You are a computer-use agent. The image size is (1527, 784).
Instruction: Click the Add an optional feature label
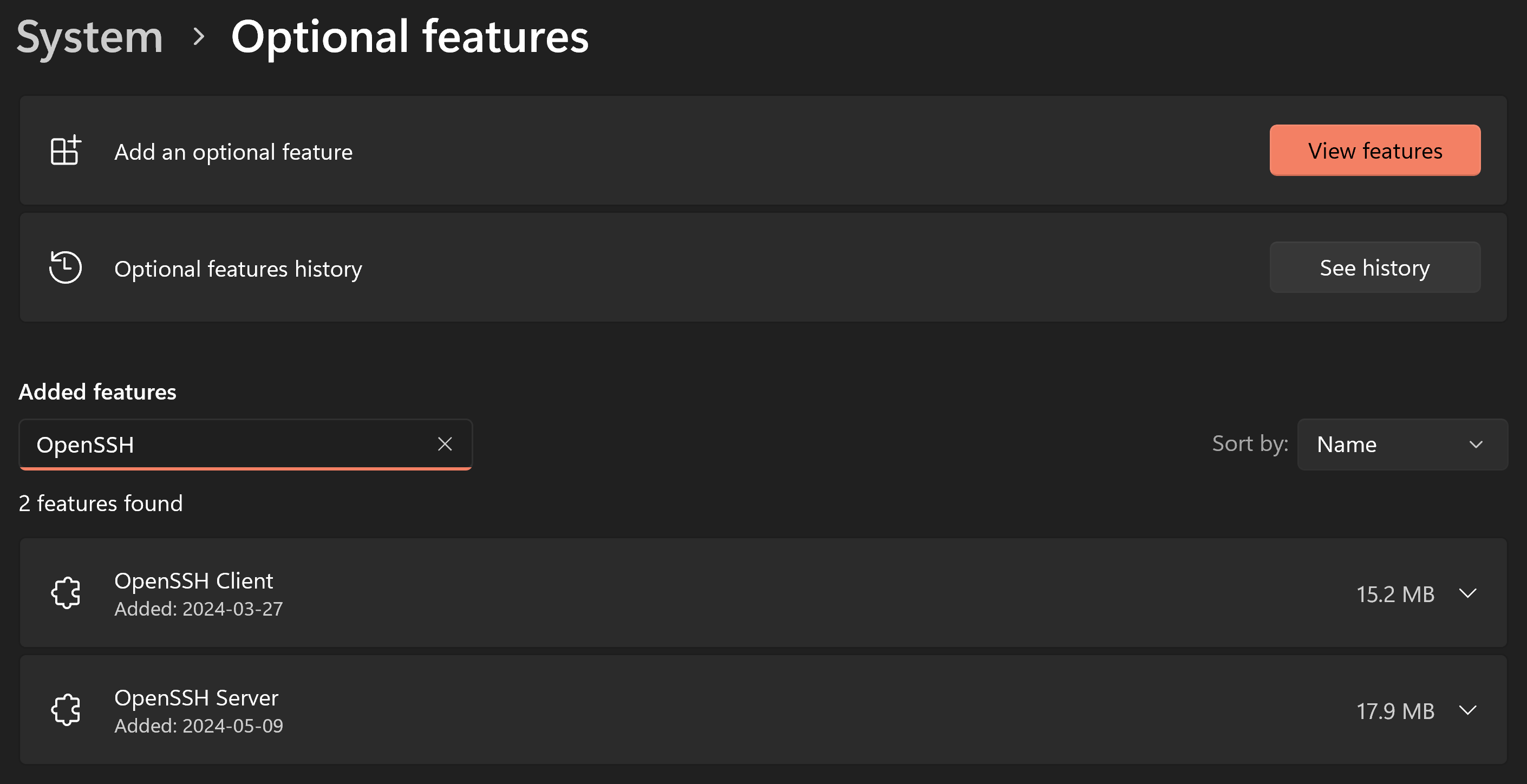tap(233, 151)
